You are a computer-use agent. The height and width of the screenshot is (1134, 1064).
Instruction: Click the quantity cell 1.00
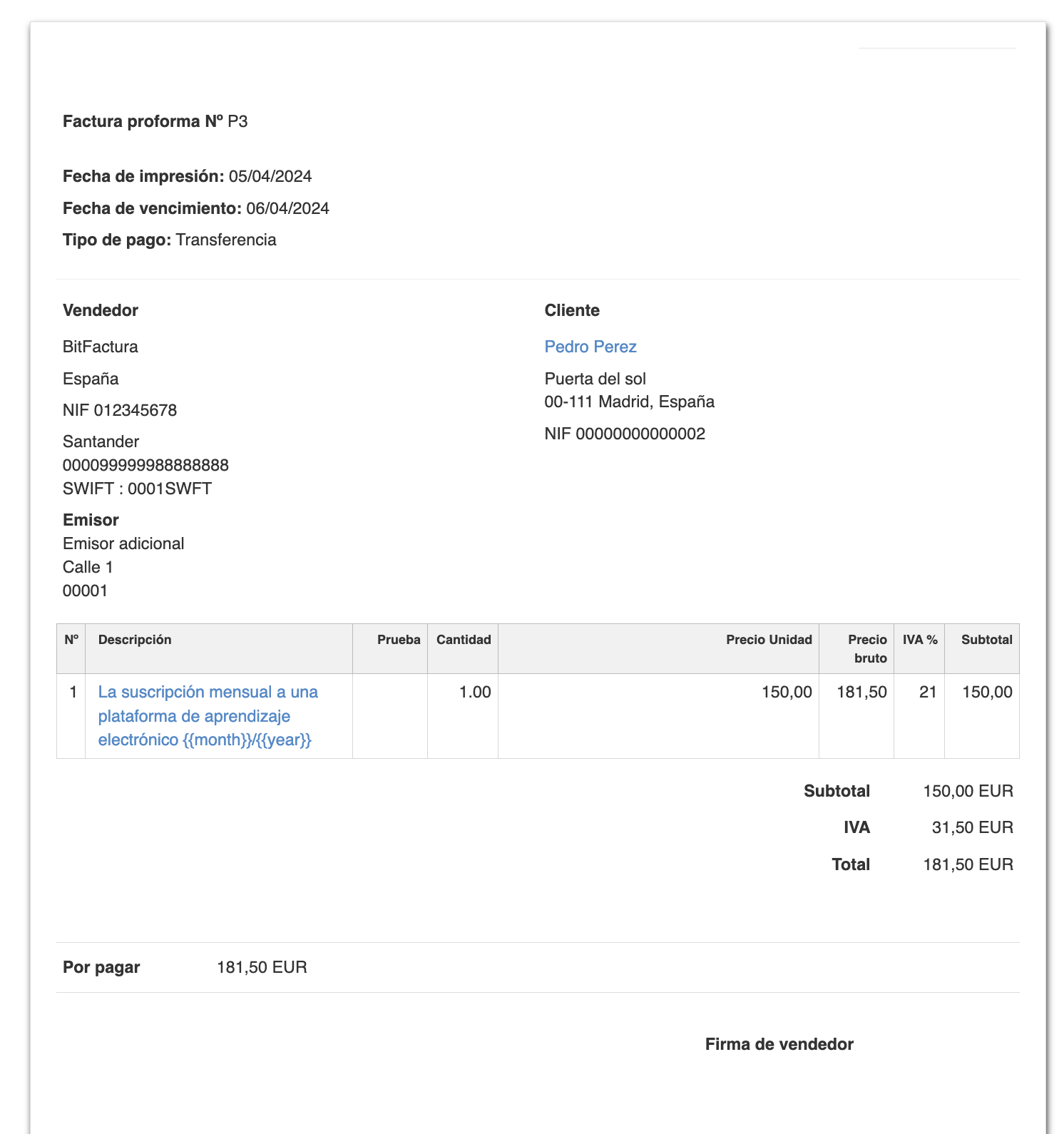click(475, 692)
